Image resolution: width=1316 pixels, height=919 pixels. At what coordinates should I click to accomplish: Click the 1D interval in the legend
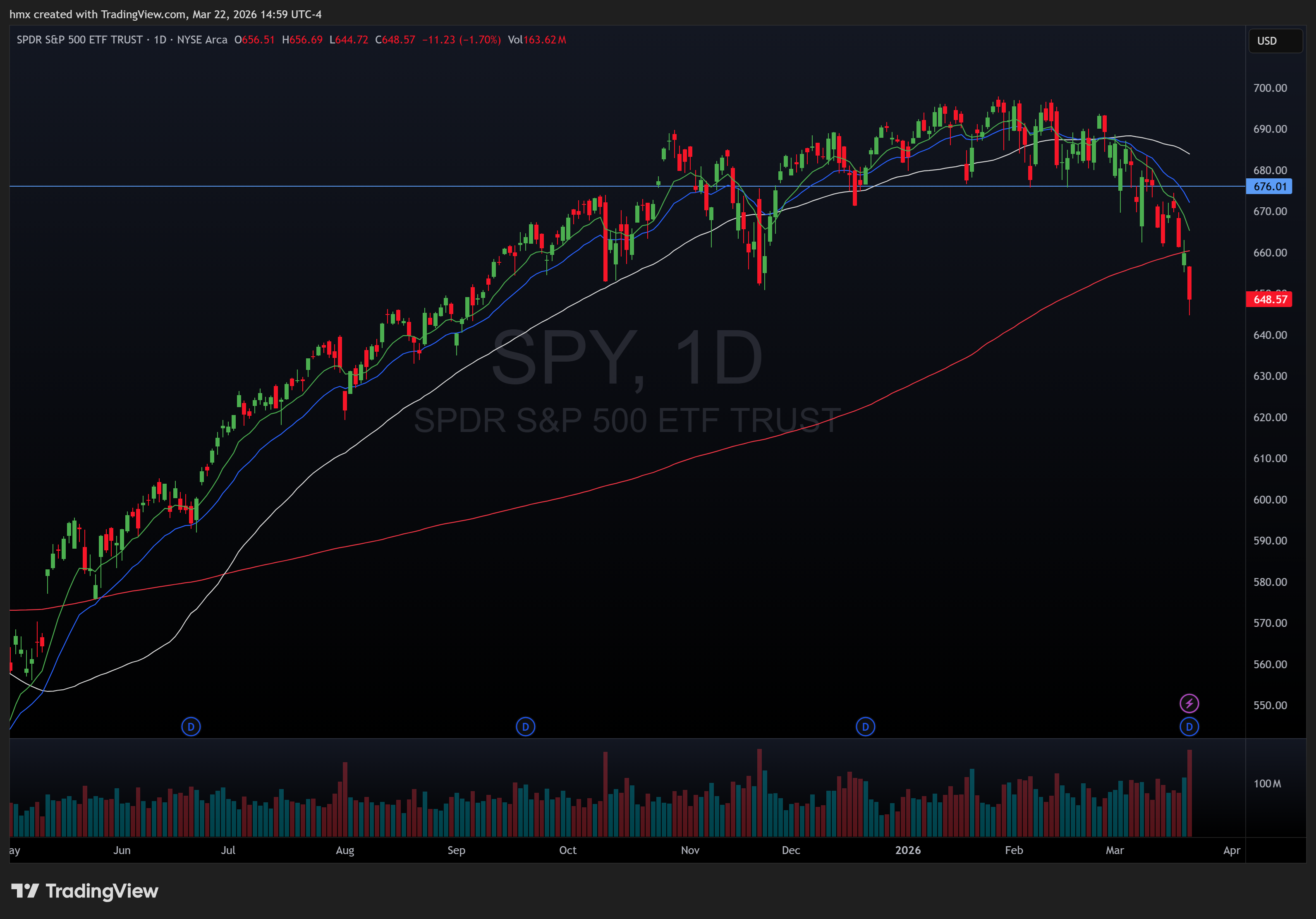click(160, 40)
